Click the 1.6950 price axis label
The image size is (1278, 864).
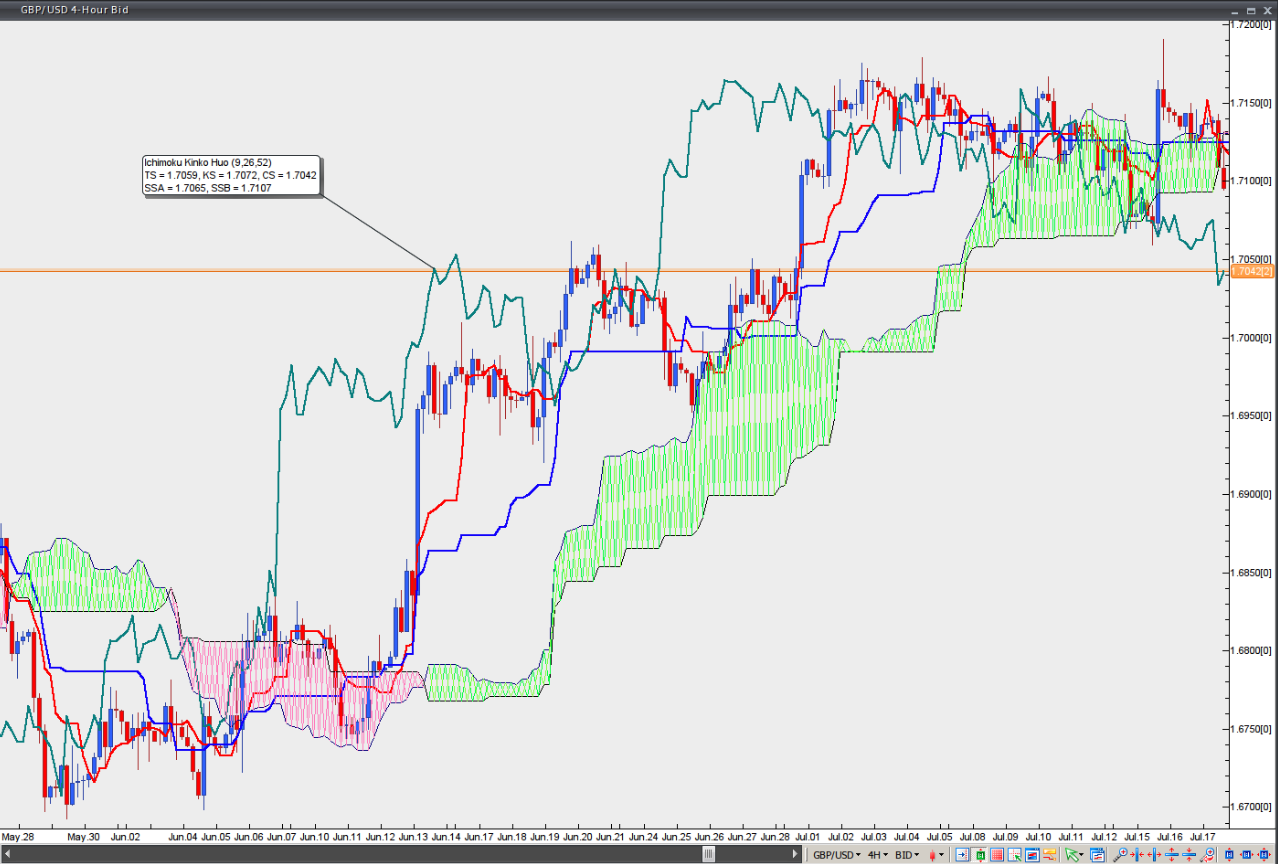pos(1249,415)
